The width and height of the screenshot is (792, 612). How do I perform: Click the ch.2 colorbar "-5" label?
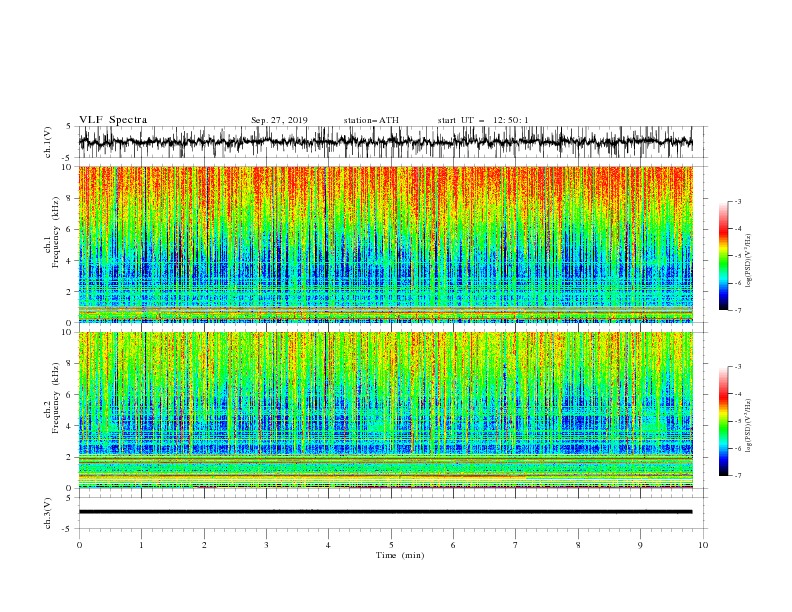[x=737, y=421]
